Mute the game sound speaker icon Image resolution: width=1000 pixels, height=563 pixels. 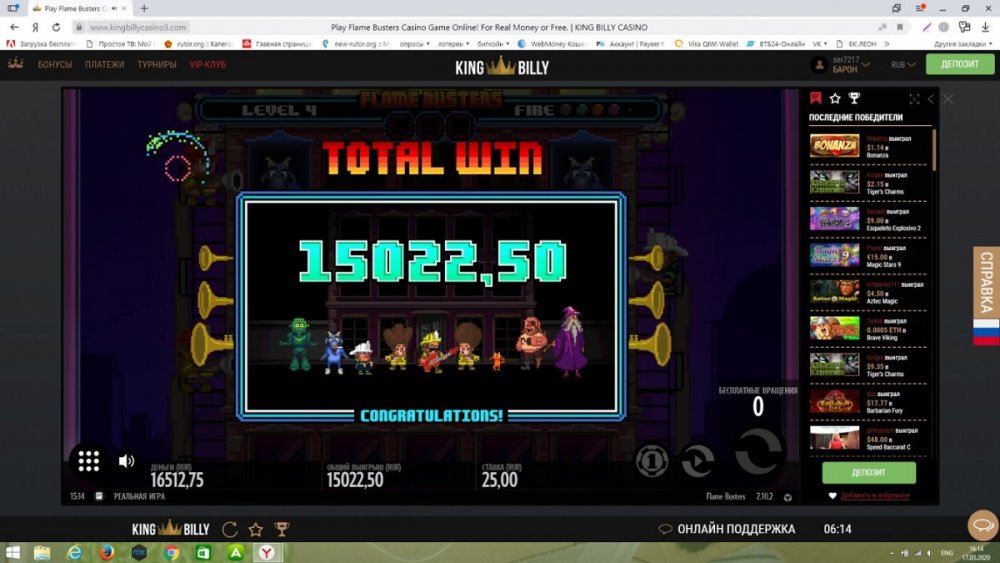(x=127, y=461)
